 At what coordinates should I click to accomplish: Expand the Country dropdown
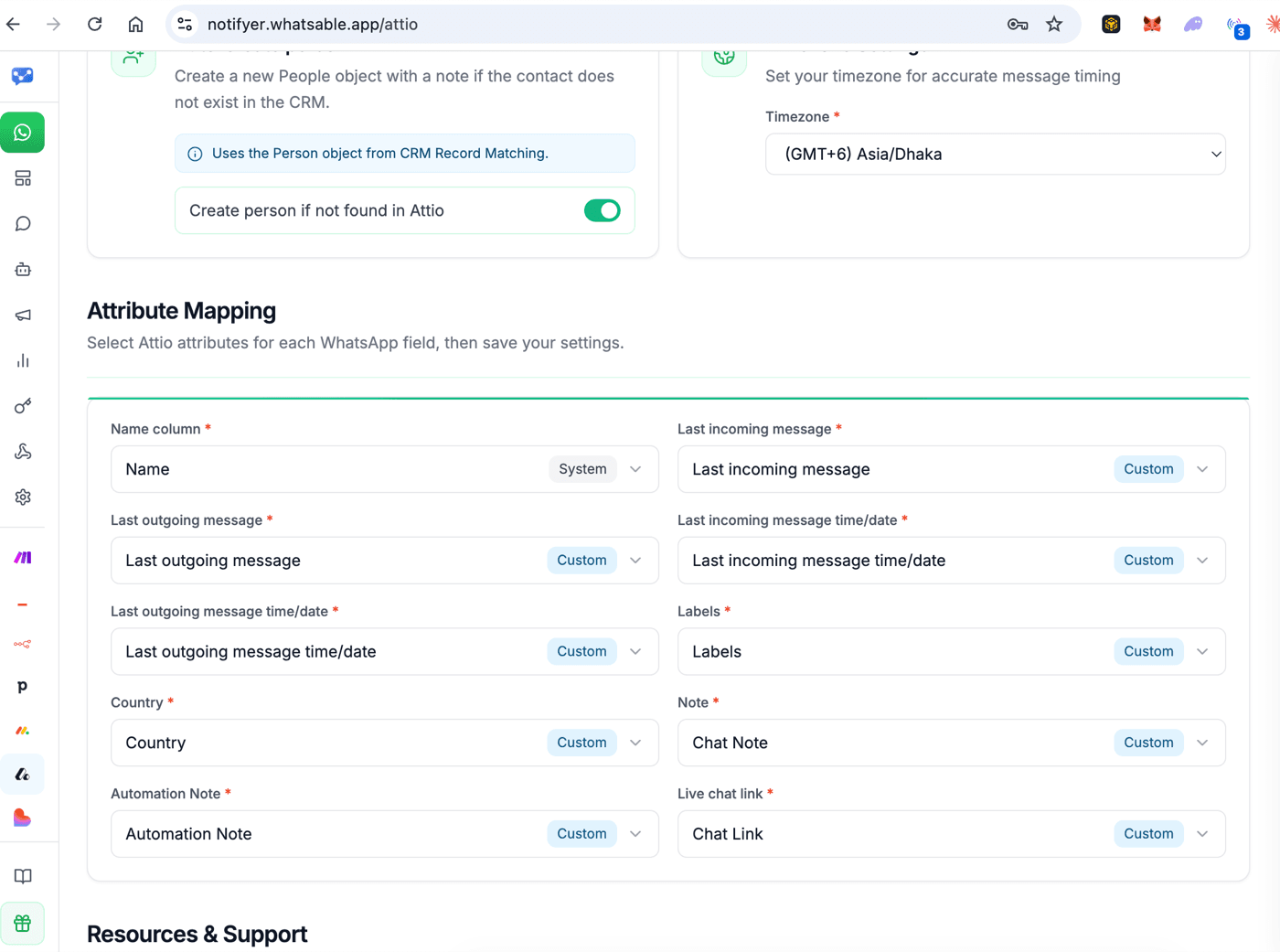385,743
